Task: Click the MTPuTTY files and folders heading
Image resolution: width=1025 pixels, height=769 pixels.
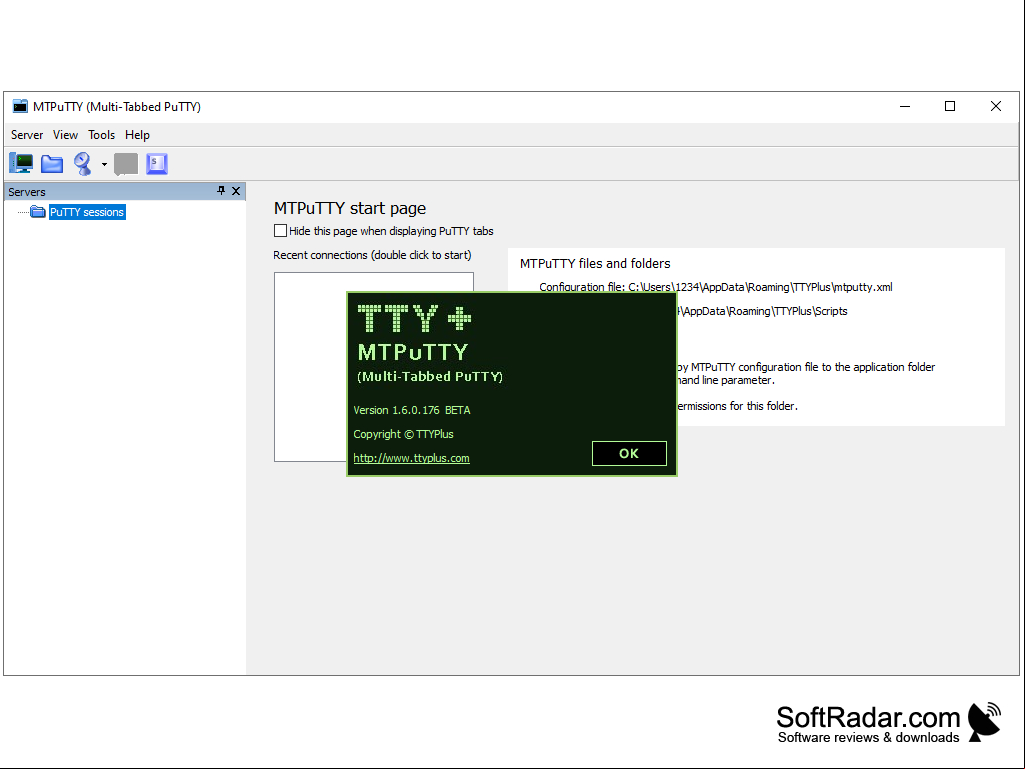Action: (595, 264)
